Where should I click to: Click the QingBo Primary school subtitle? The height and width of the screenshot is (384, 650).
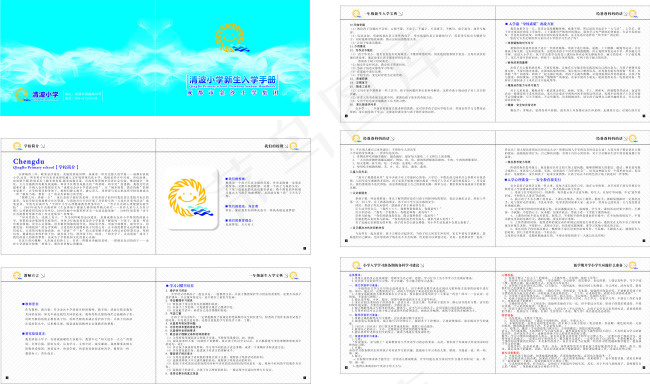point(46,168)
